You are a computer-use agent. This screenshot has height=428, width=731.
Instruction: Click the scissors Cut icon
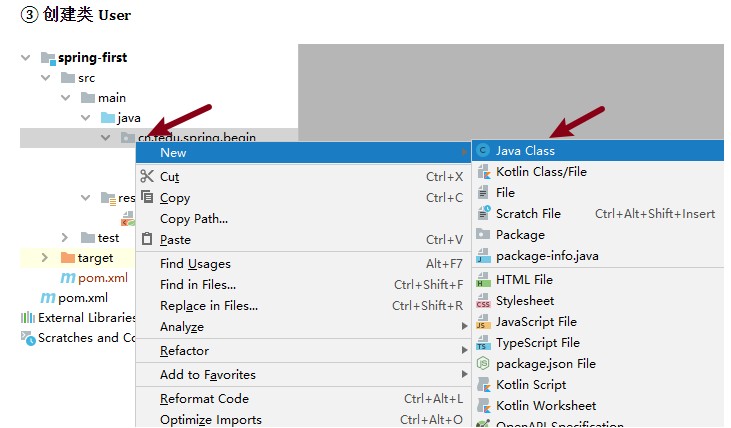point(147,176)
